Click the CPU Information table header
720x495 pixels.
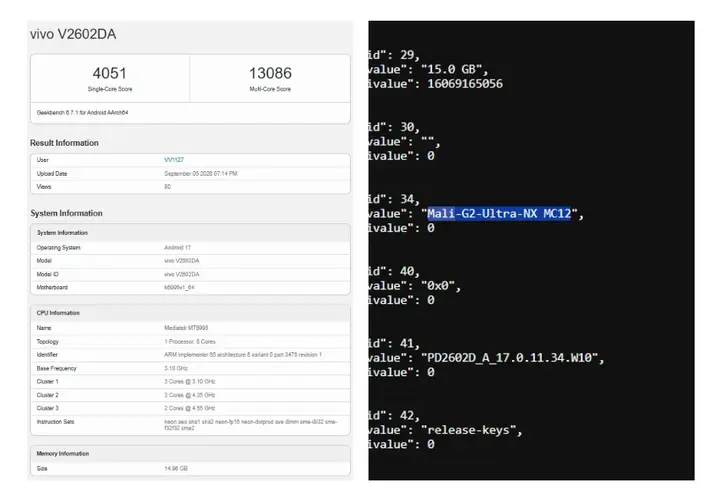[x=58, y=313]
